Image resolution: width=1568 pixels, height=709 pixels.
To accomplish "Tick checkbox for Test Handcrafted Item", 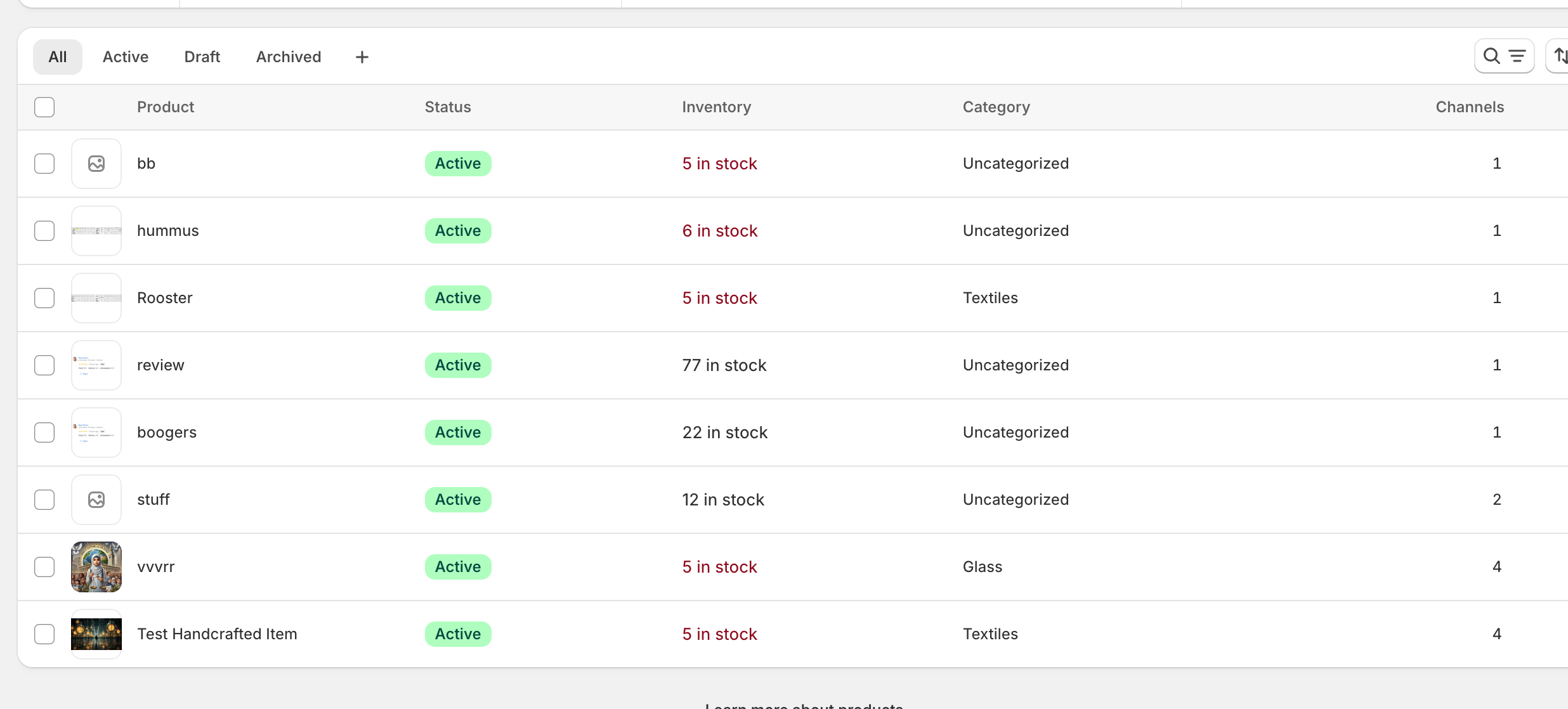I will [44, 634].
